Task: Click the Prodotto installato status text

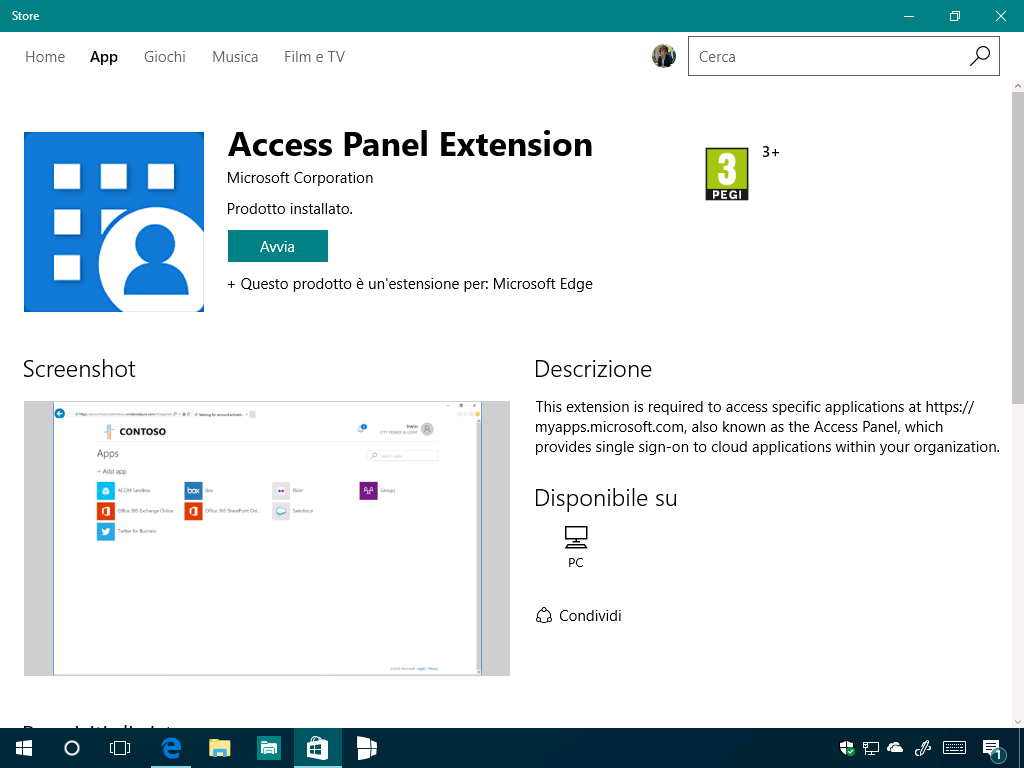Action: point(289,209)
